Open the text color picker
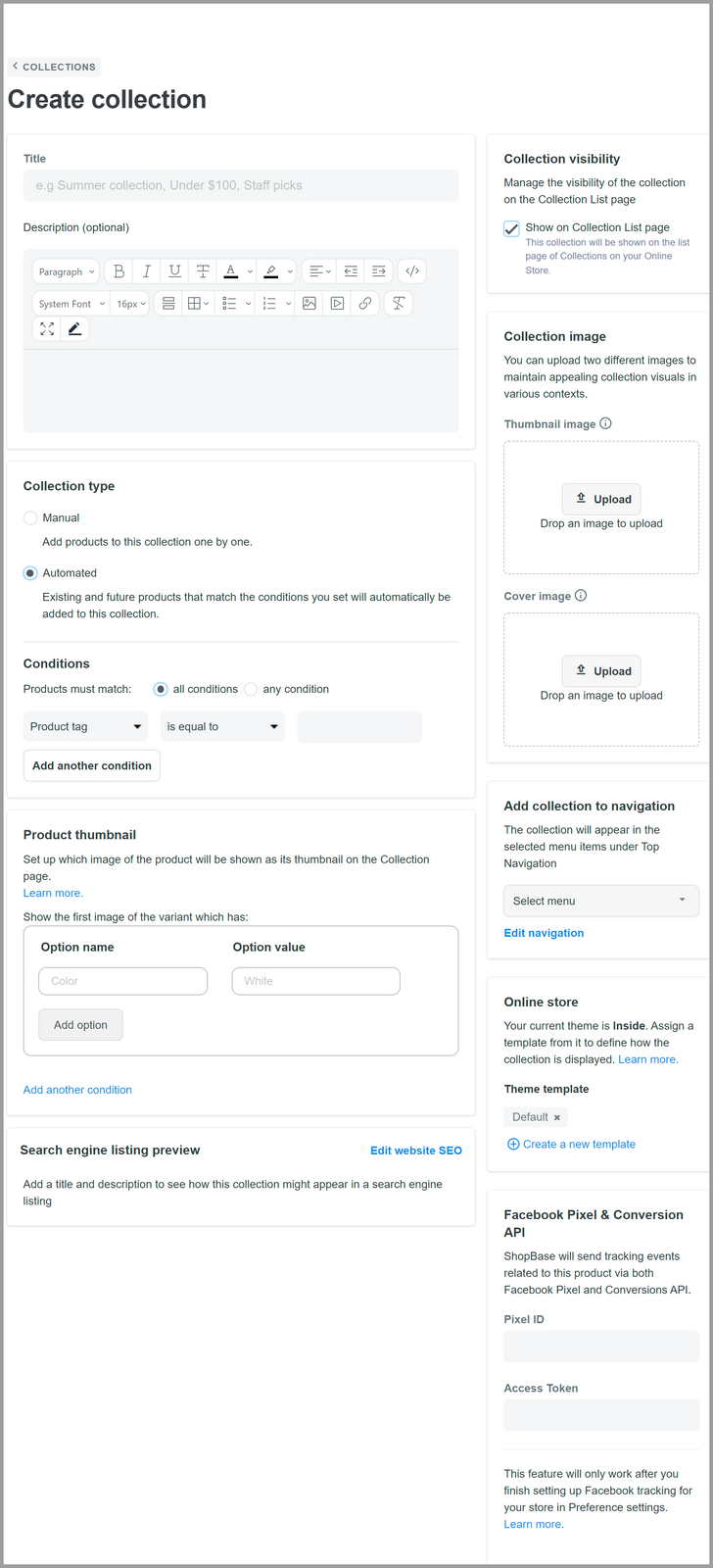The height and width of the screenshot is (1568, 713). tap(231, 271)
